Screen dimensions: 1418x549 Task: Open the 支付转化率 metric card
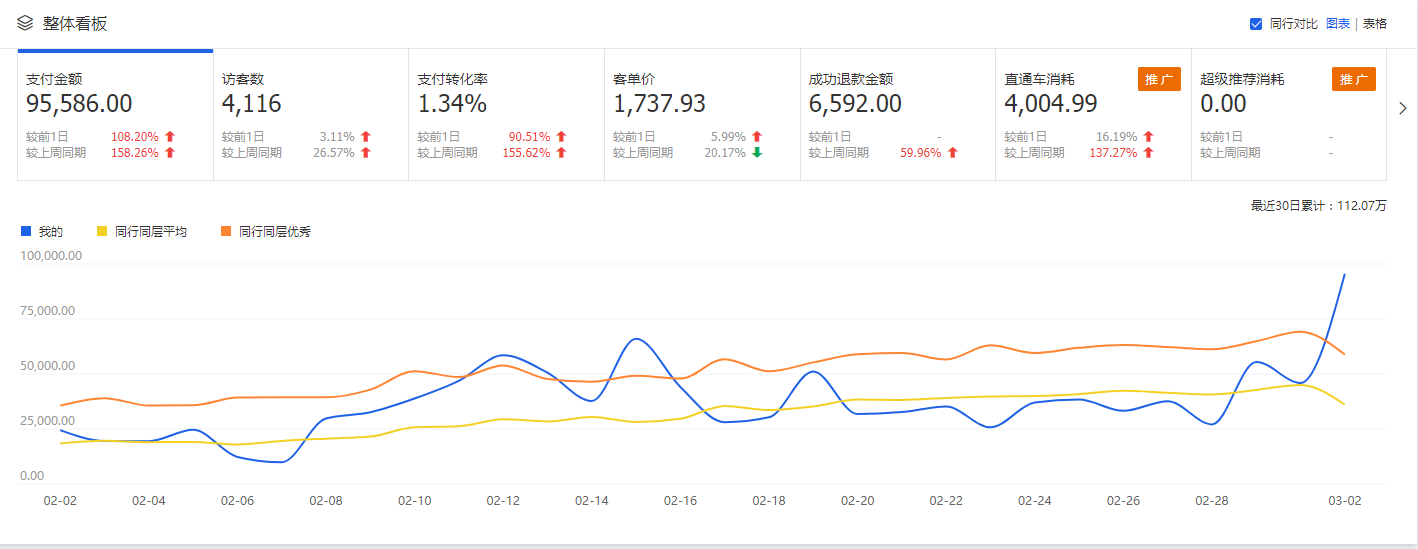(x=506, y=115)
